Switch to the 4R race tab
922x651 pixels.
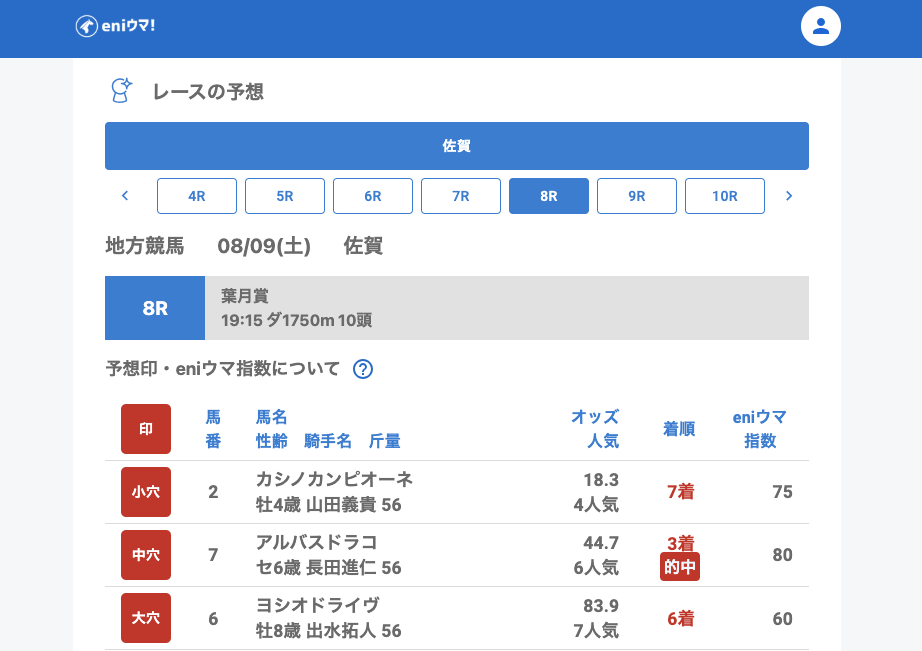[197, 196]
